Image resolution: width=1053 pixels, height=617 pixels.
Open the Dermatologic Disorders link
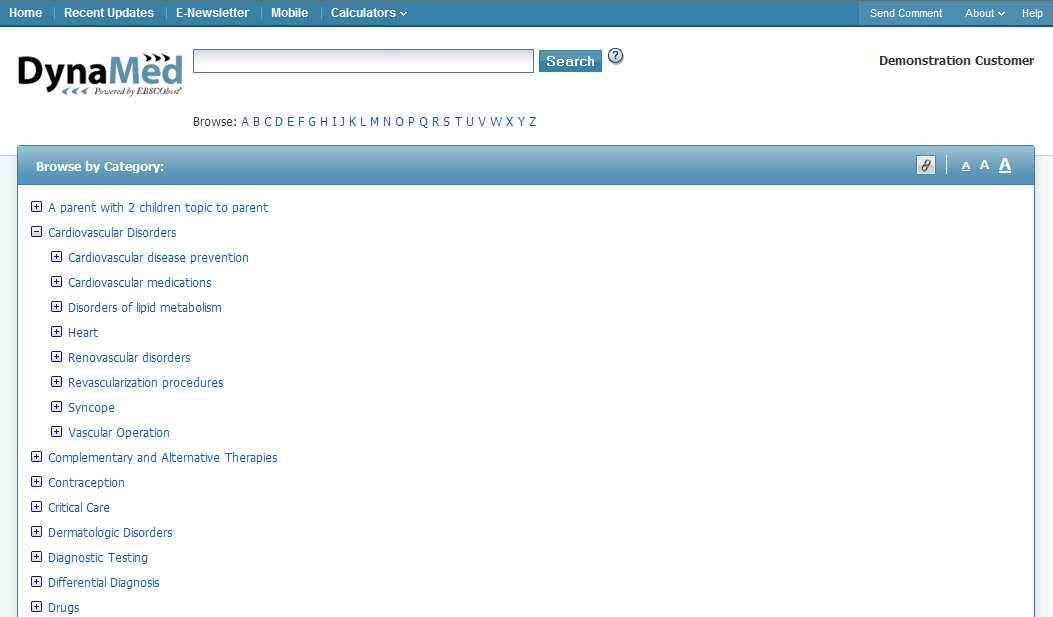110,533
